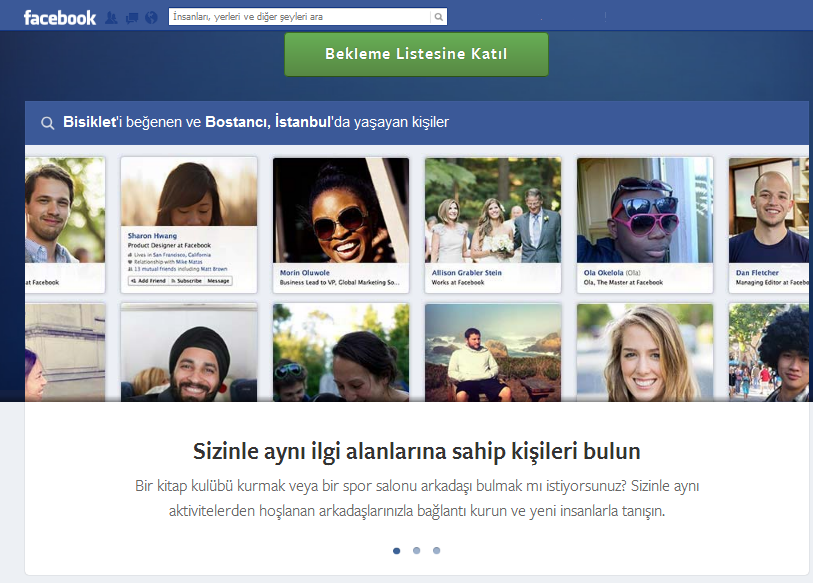Select third carousel dot indicator
Screen dimensions: 813x583
click(x=437, y=550)
